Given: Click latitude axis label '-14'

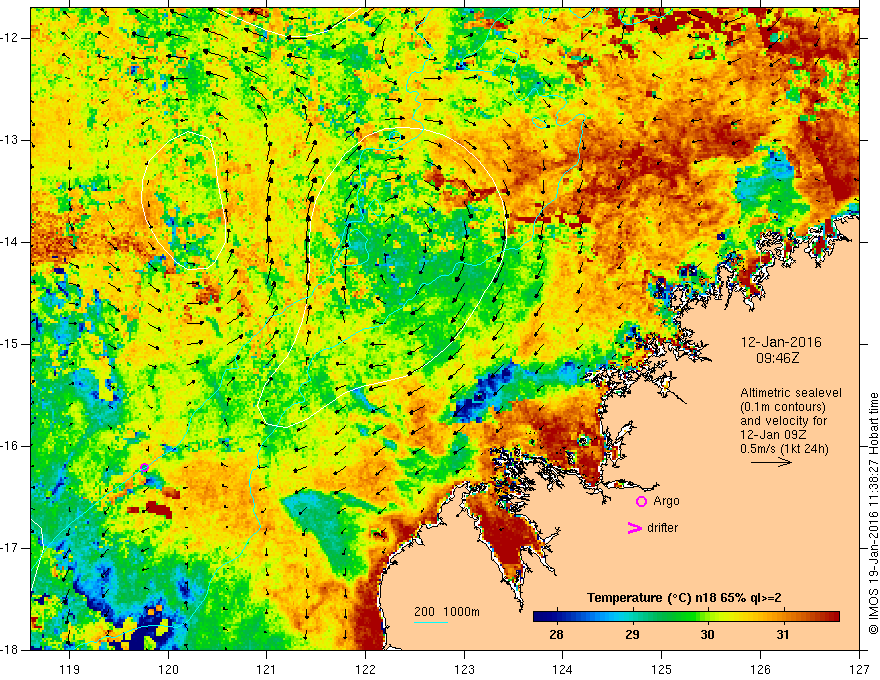Looking at the screenshot, I should 10,242.
